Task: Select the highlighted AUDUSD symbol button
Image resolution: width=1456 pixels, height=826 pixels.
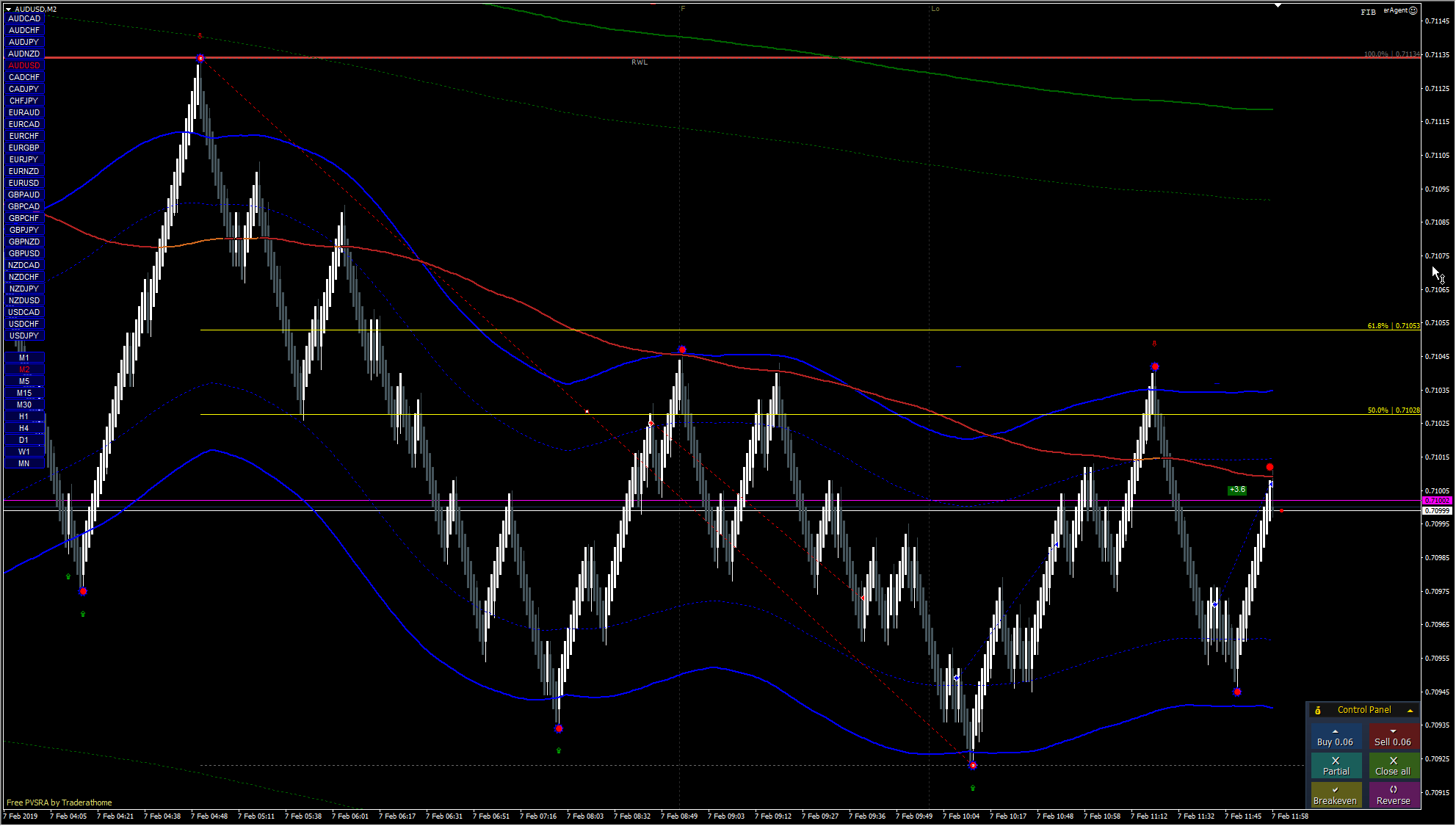Action: point(24,65)
